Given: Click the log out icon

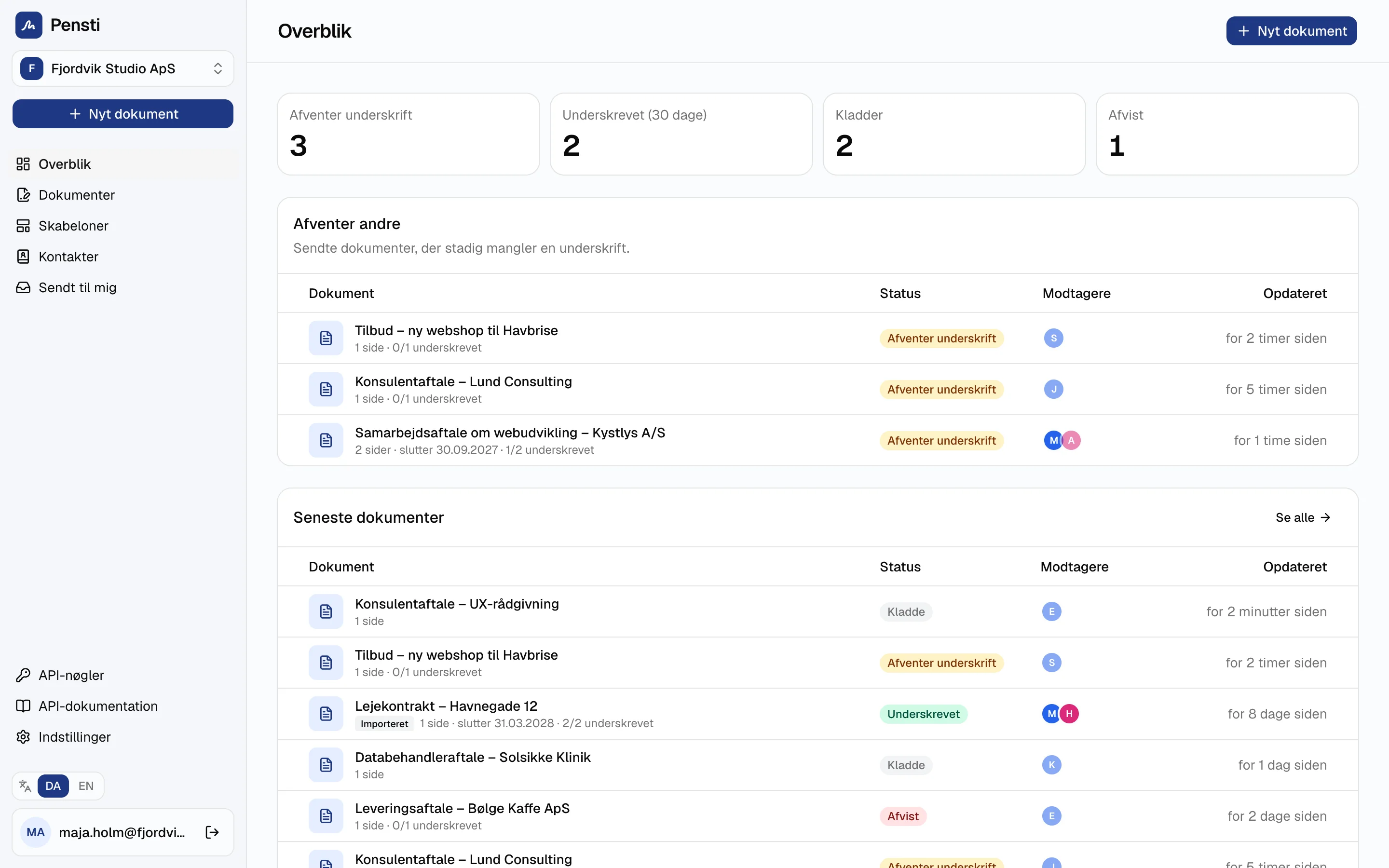Looking at the screenshot, I should [212, 832].
